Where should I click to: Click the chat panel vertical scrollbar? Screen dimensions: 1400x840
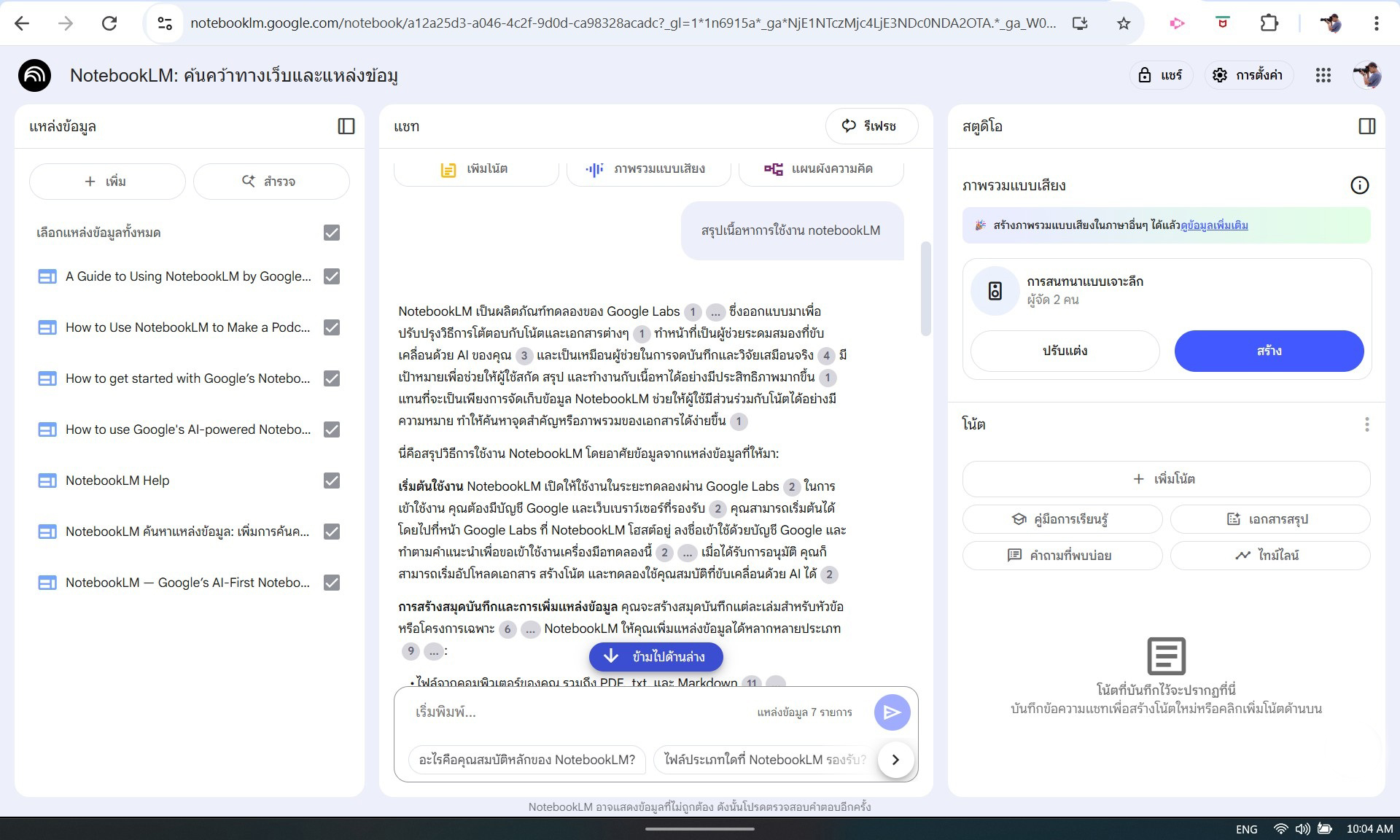tap(926, 289)
